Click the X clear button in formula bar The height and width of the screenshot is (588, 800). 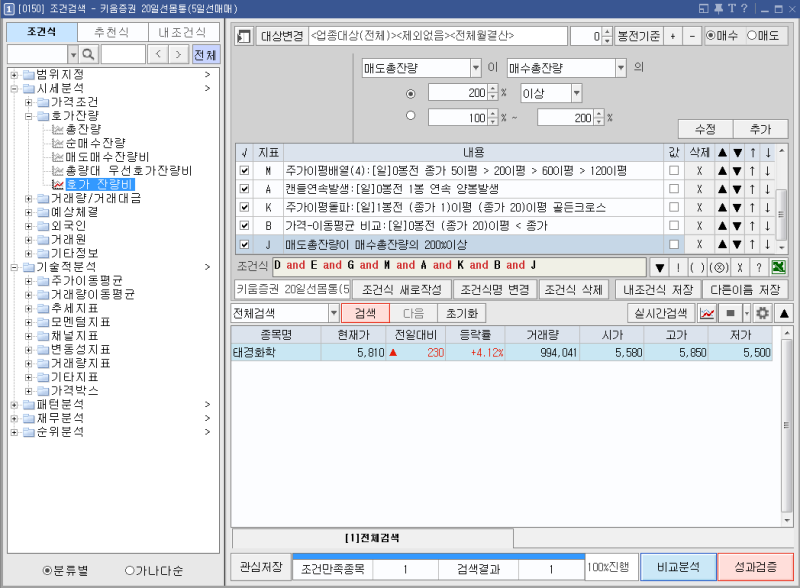740,267
